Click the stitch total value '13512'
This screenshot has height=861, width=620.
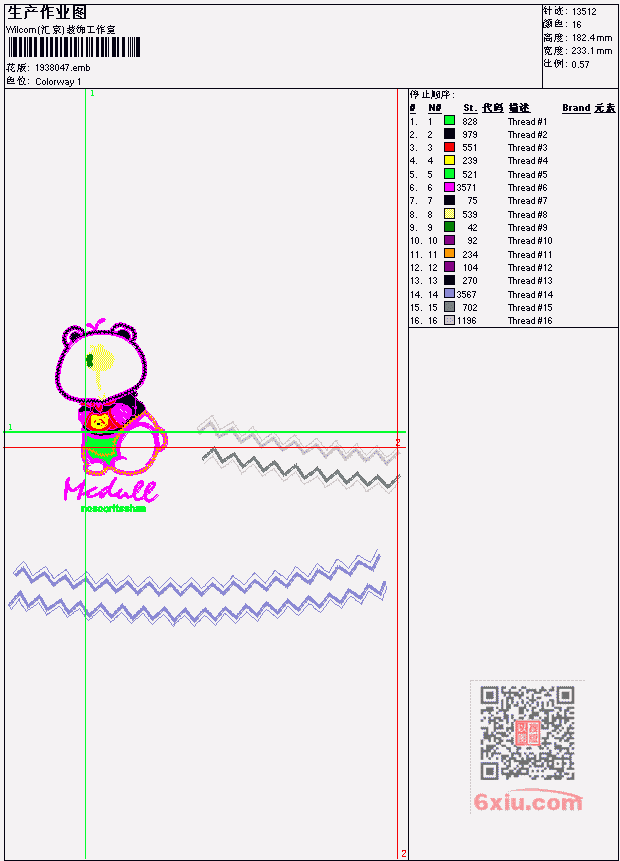(584, 12)
